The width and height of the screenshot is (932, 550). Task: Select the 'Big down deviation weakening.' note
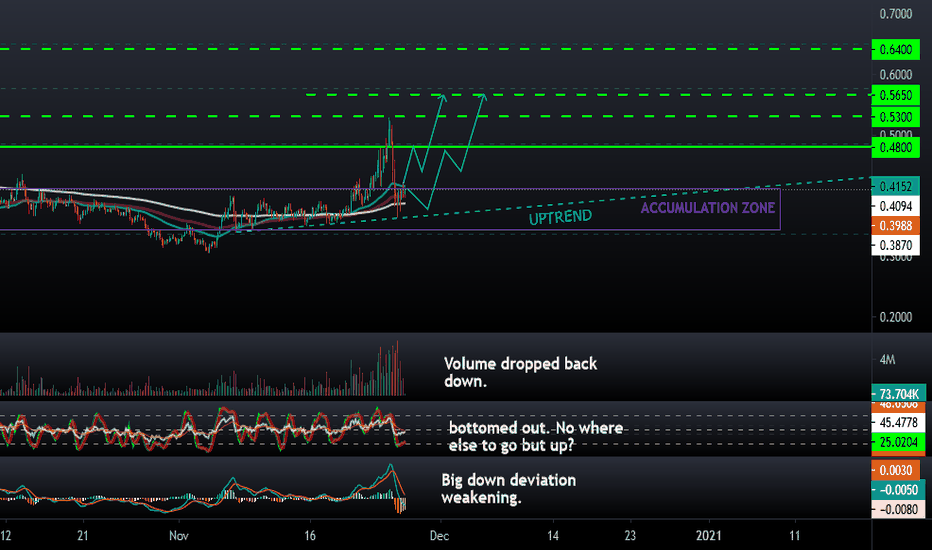[x=509, y=489]
